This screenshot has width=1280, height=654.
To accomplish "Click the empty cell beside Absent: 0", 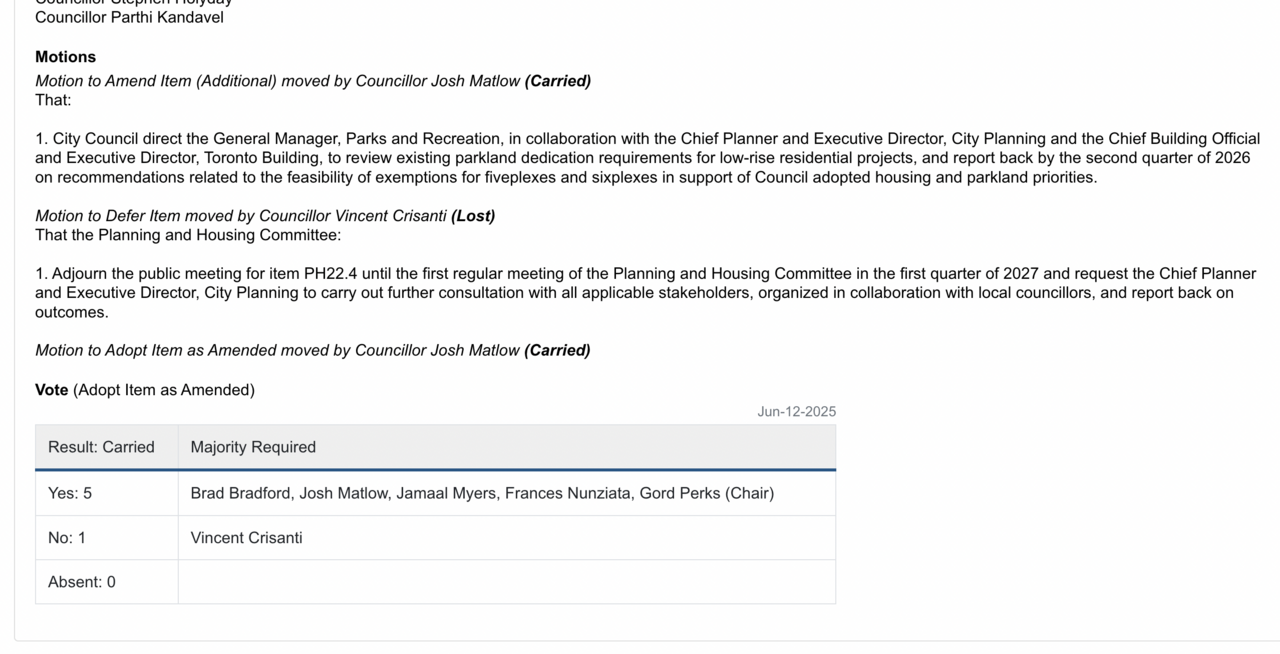I will tap(506, 582).
